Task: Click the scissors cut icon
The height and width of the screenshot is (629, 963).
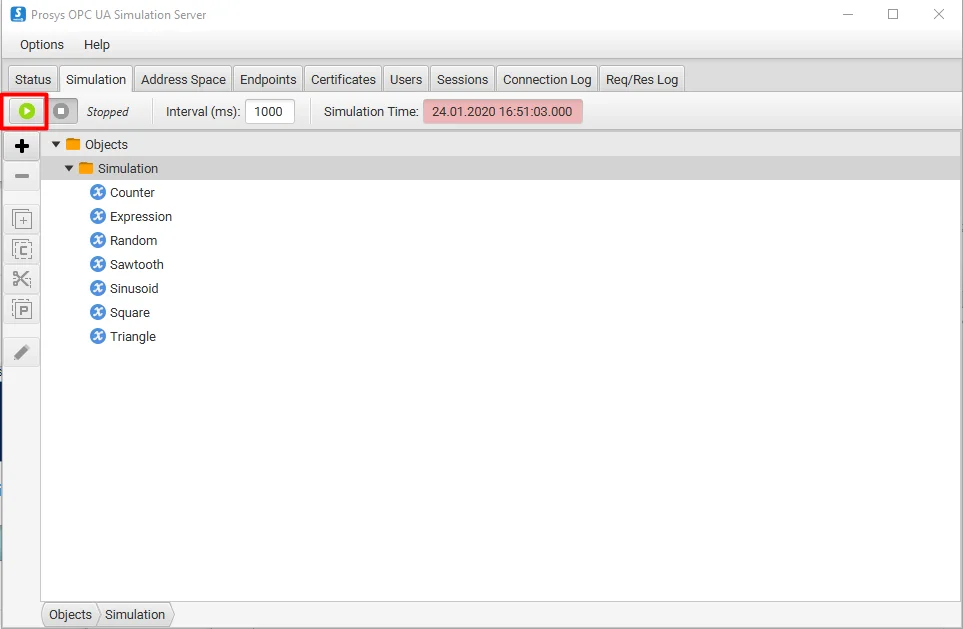Action: (x=22, y=279)
